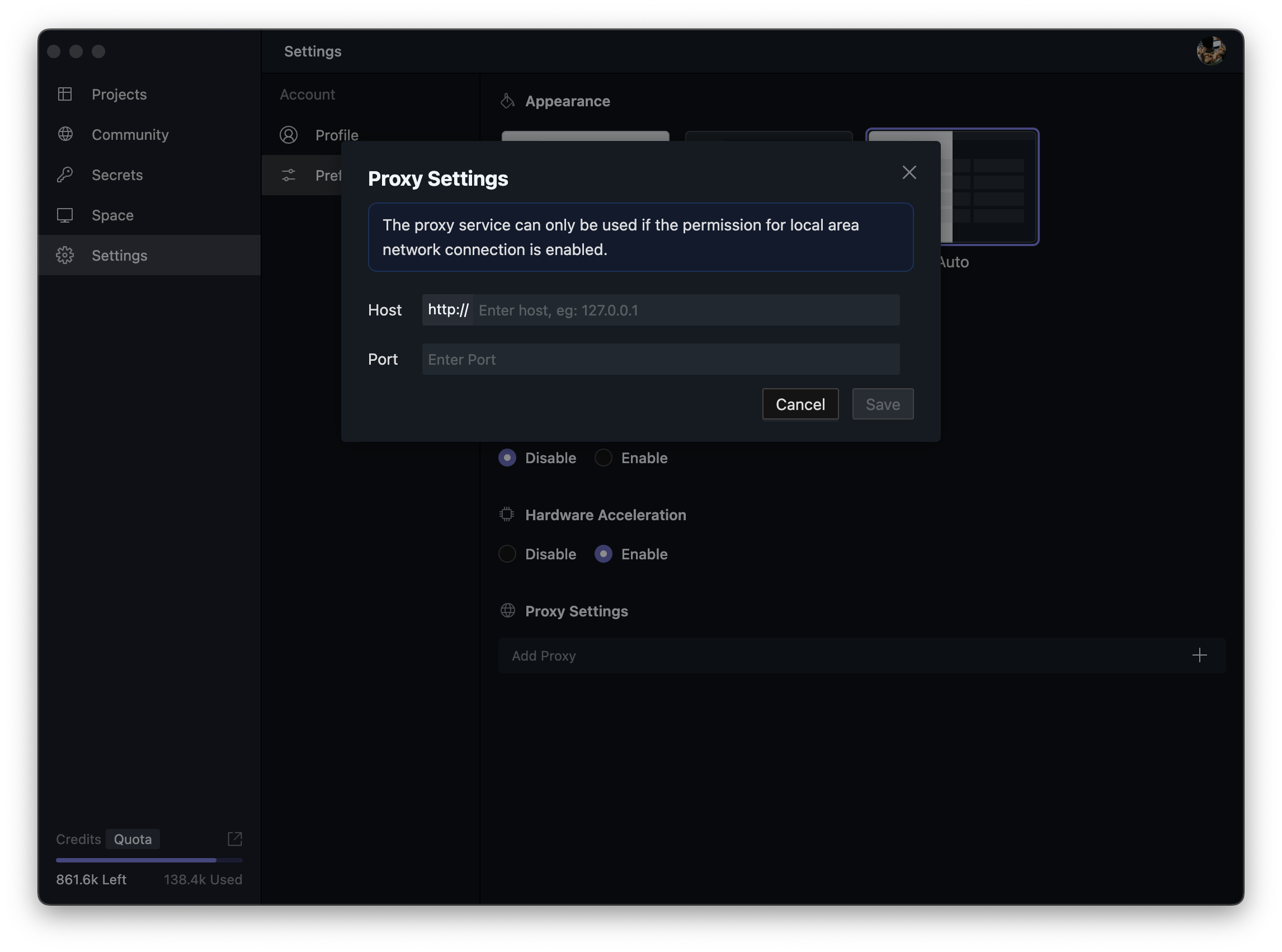
Task: Click the plus to add a proxy
Action: point(1200,654)
